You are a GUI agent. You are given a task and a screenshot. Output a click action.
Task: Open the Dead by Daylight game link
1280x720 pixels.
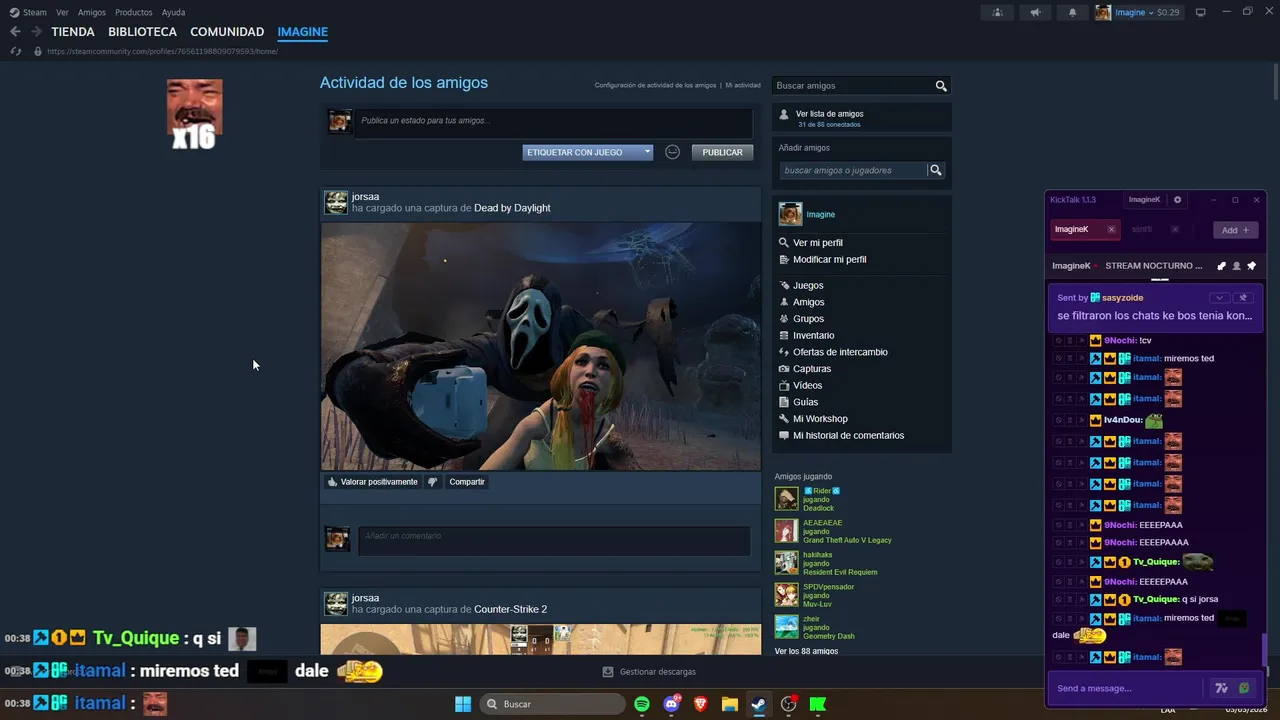tap(512, 208)
